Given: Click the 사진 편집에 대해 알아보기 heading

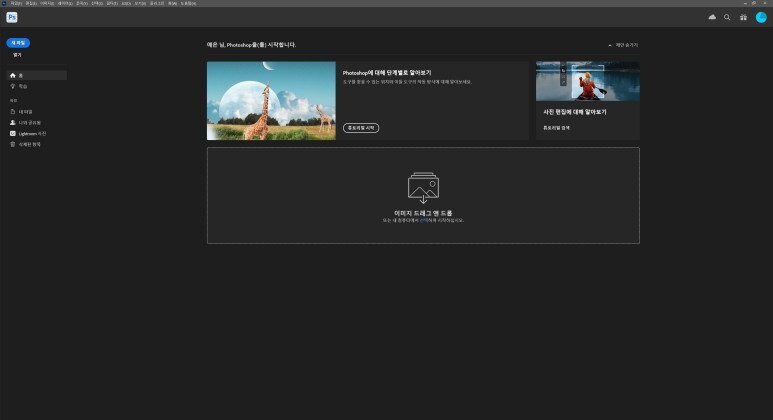Looking at the screenshot, I should pyautogui.click(x=575, y=112).
